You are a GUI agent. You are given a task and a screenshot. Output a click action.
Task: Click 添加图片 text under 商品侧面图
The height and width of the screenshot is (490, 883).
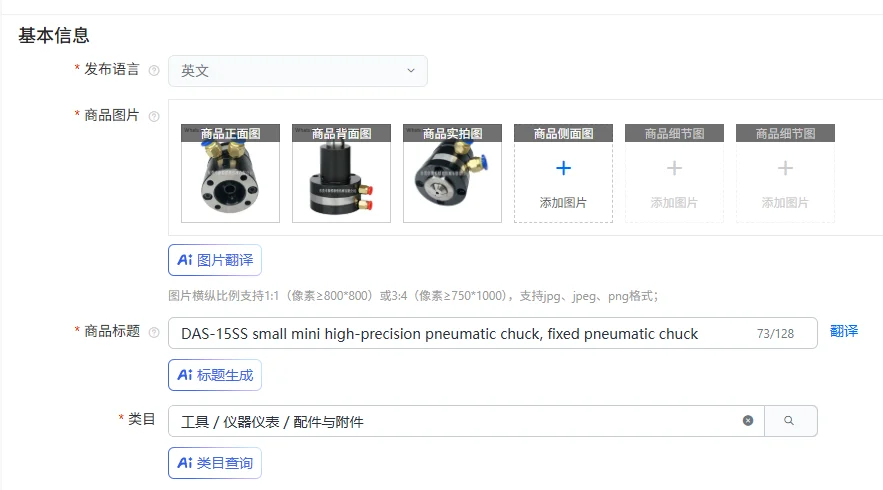pyautogui.click(x=563, y=203)
